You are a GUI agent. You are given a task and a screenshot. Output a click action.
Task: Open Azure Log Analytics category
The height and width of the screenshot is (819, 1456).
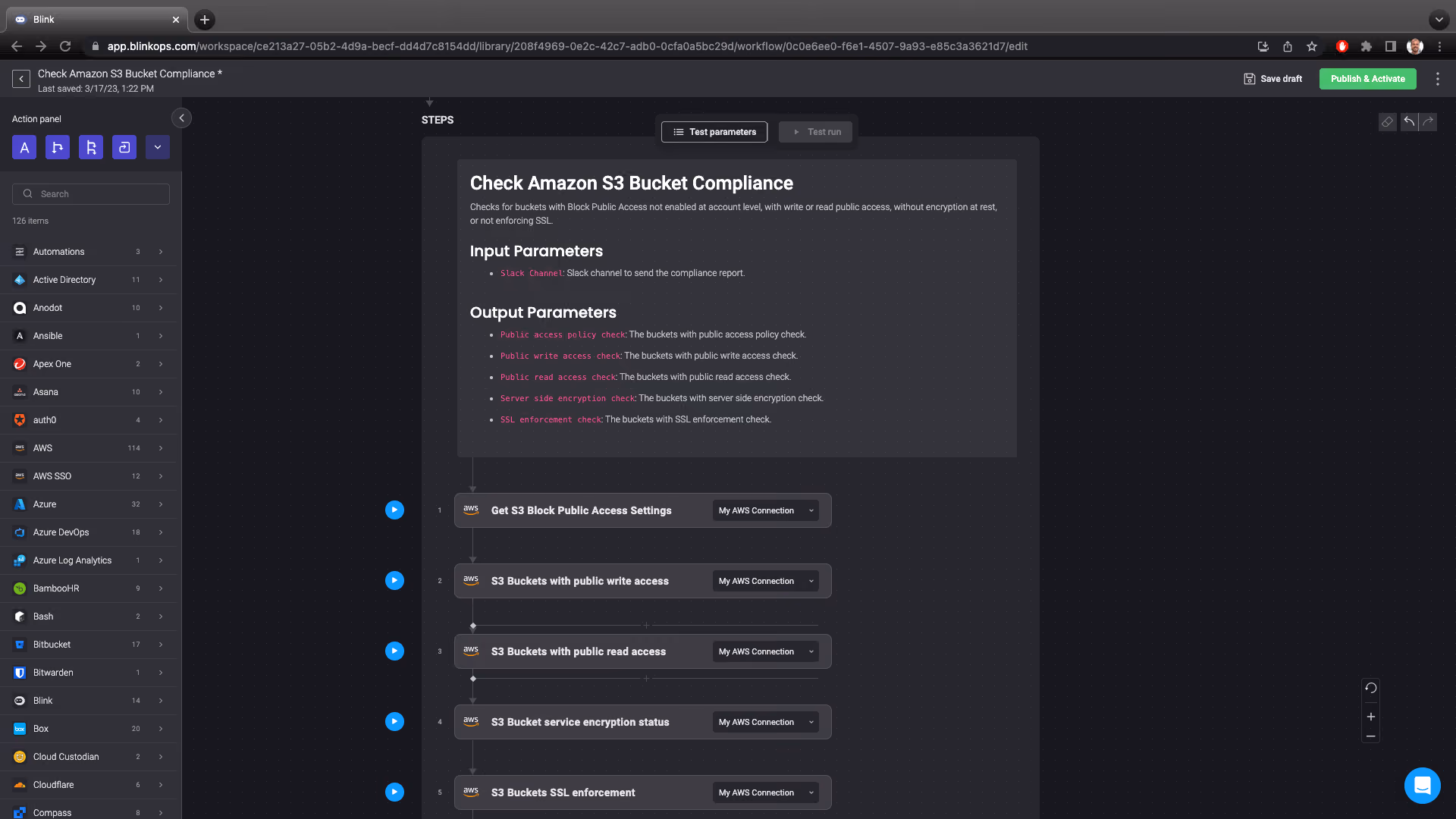pyautogui.click(x=88, y=560)
